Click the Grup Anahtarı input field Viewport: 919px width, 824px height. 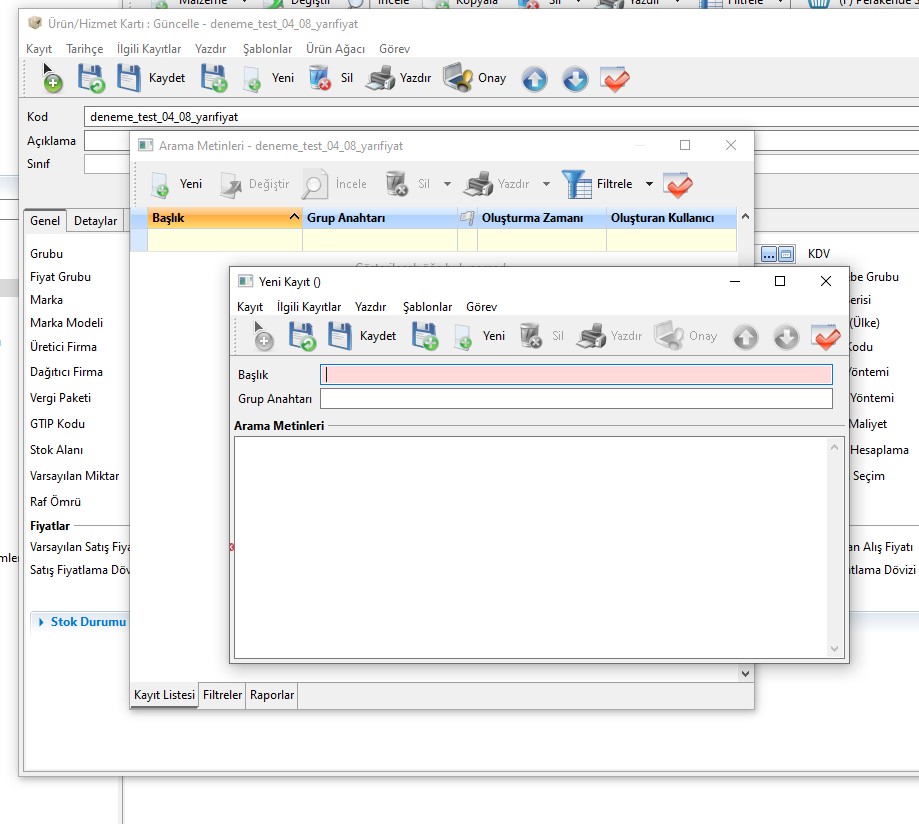point(575,399)
